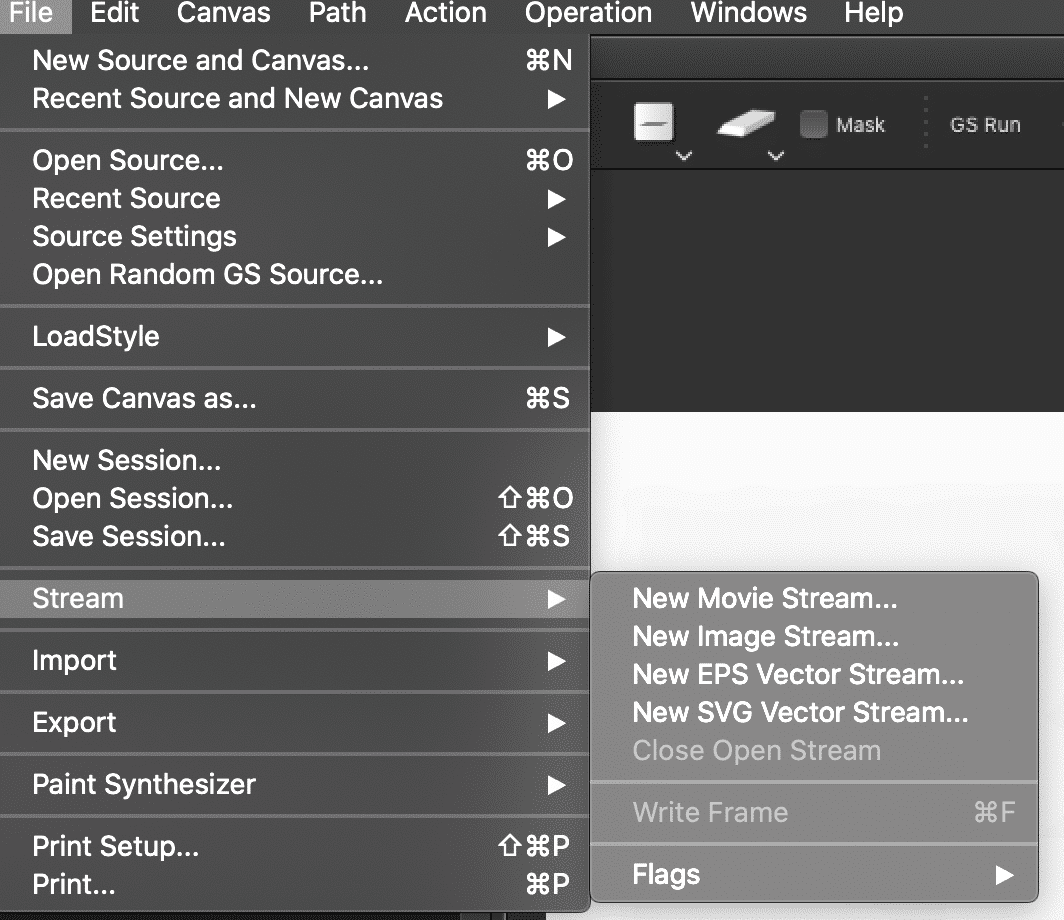Open the Edit menu

(x=114, y=13)
